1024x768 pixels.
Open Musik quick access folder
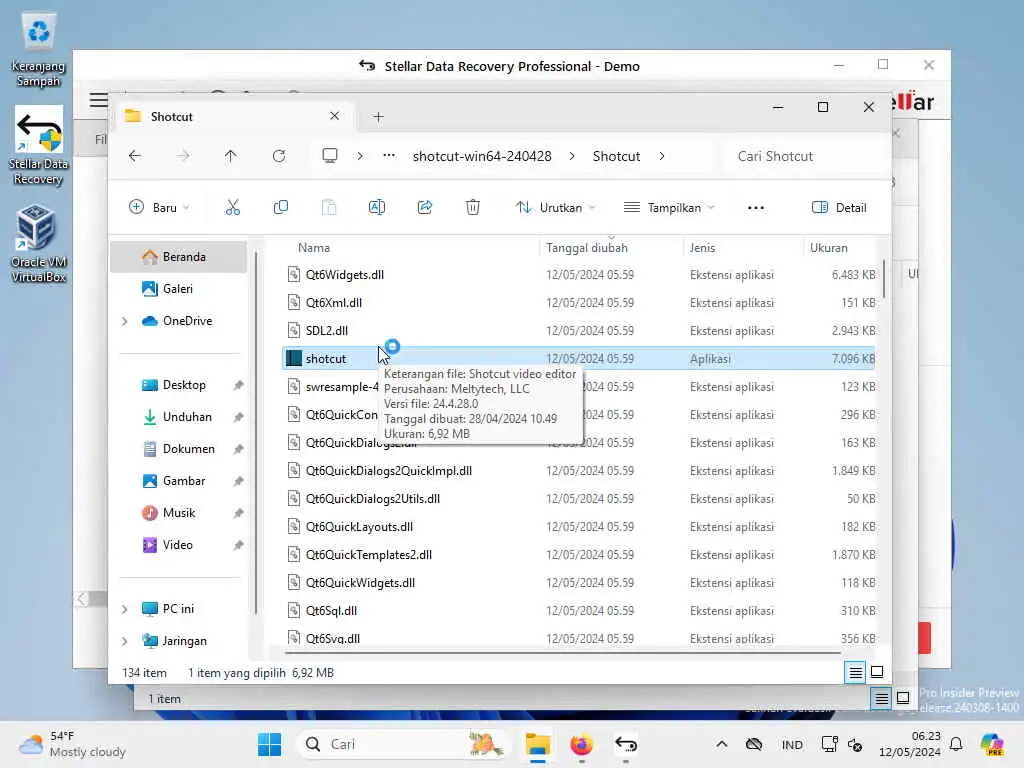[x=178, y=513]
